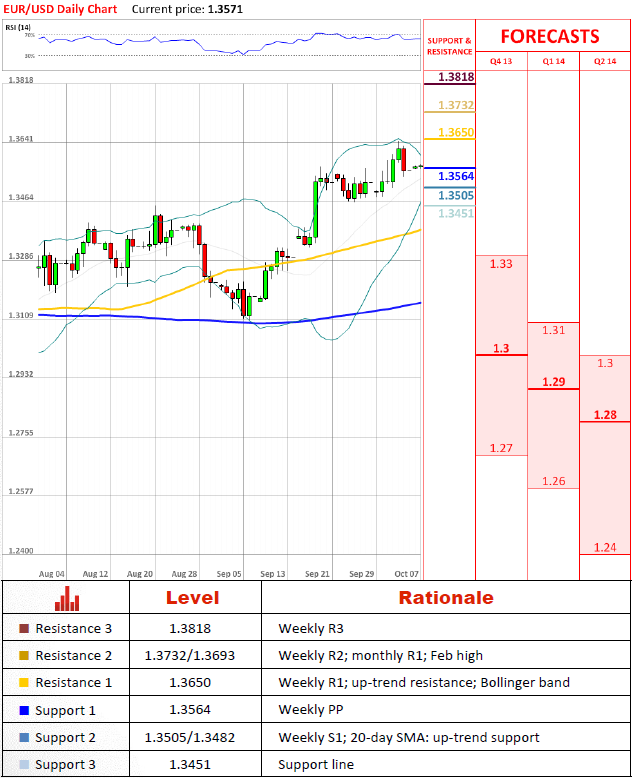
Task: Click the 1.3732 resistance level marker
Action: pyautogui.click(x=456, y=105)
